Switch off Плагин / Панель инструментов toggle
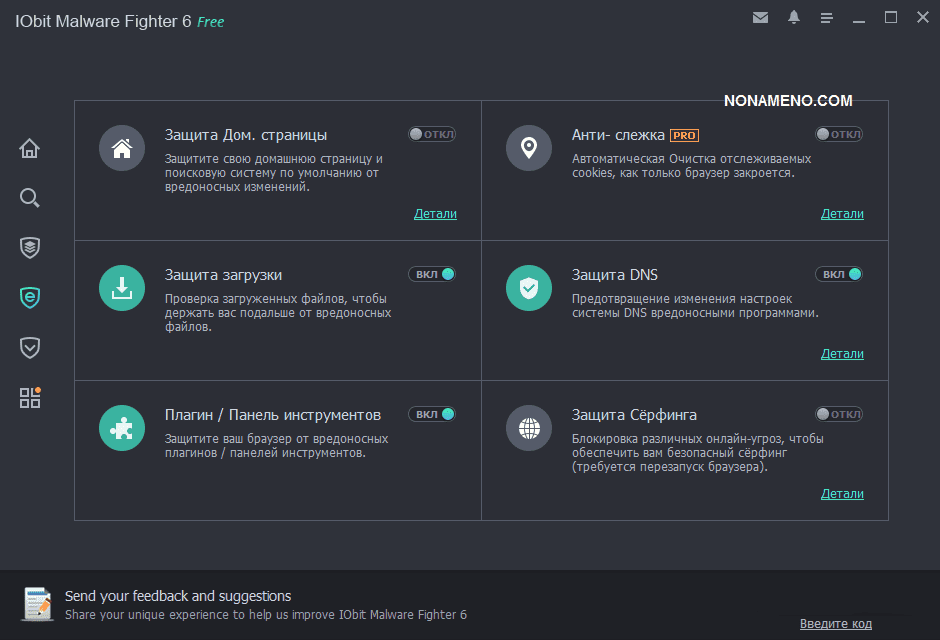940x640 pixels. click(x=432, y=414)
